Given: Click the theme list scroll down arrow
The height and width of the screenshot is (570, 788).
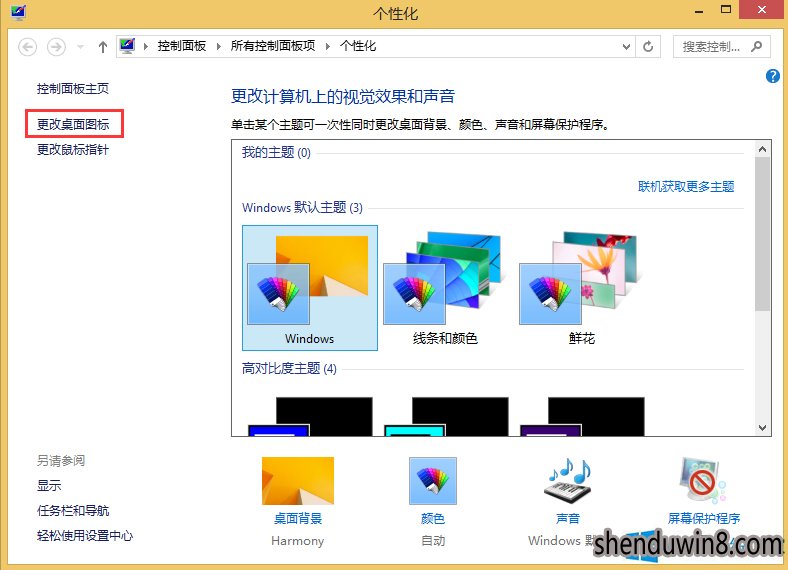Looking at the screenshot, I should [762, 428].
